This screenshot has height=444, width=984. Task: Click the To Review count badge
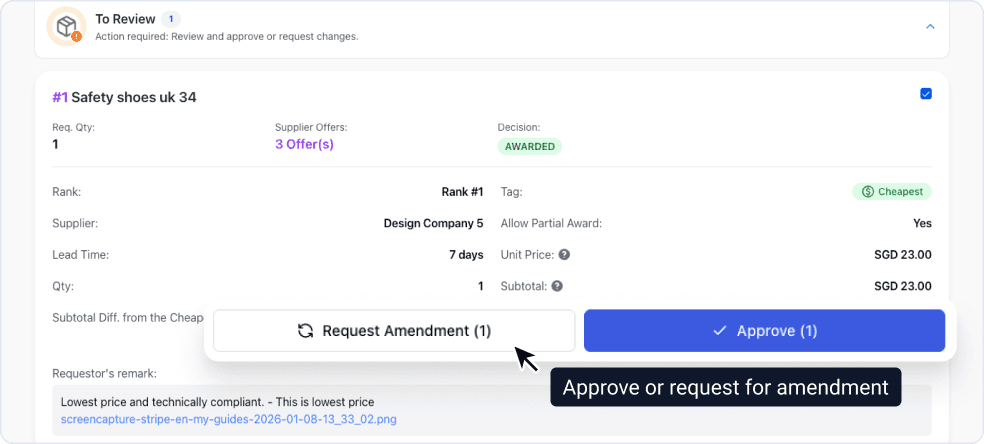[171, 19]
